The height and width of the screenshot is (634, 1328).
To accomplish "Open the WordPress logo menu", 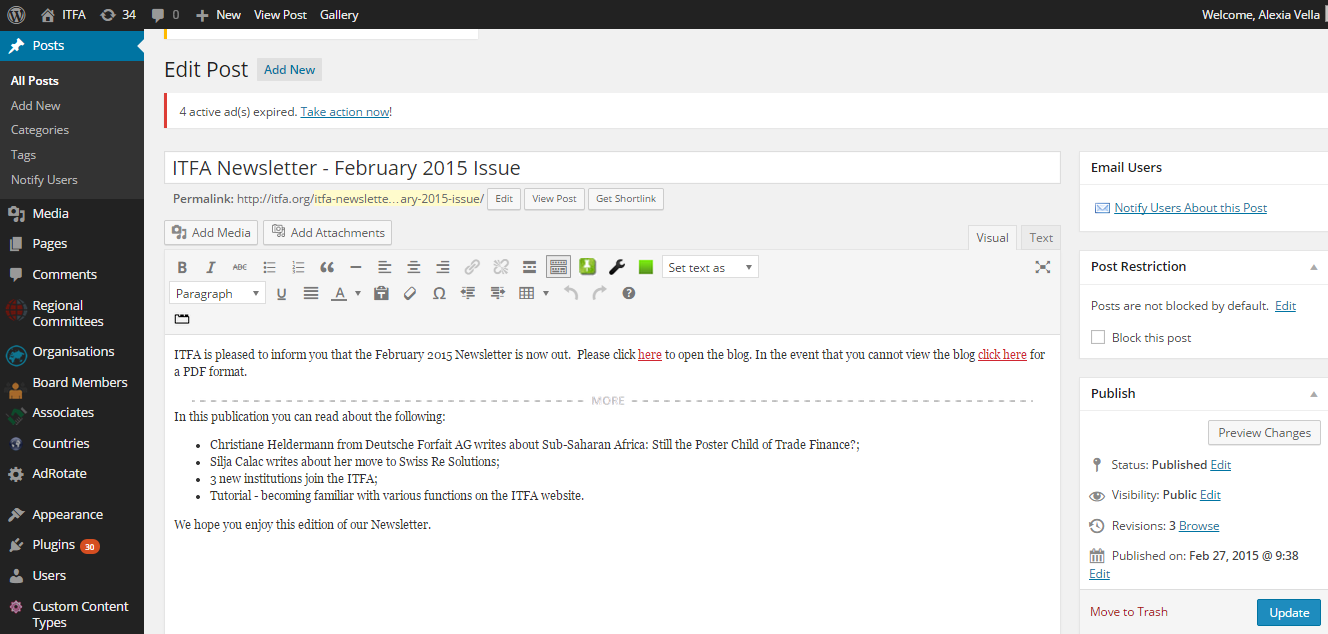I will [x=16, y=15].
